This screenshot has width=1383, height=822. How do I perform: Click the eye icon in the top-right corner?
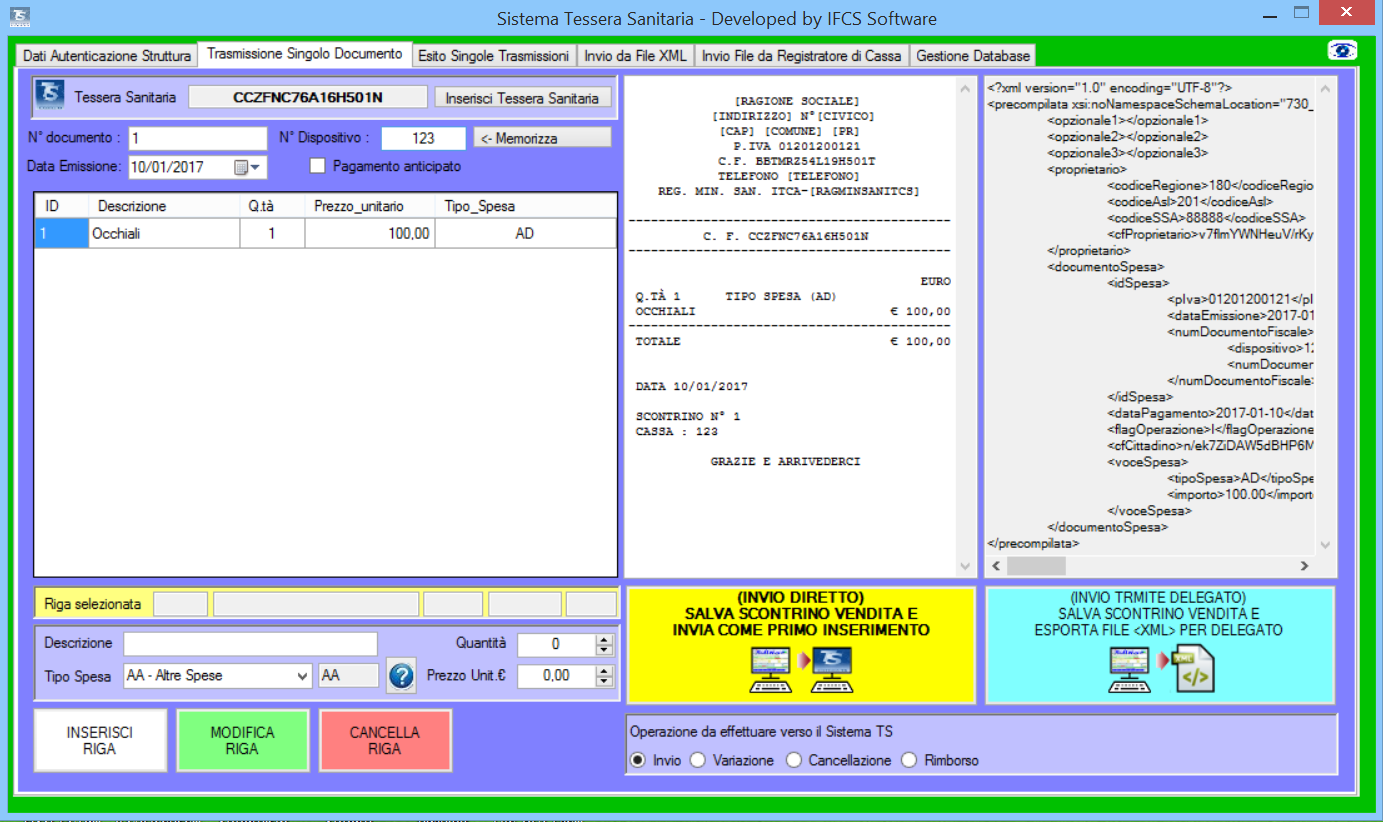[1341, 51]
